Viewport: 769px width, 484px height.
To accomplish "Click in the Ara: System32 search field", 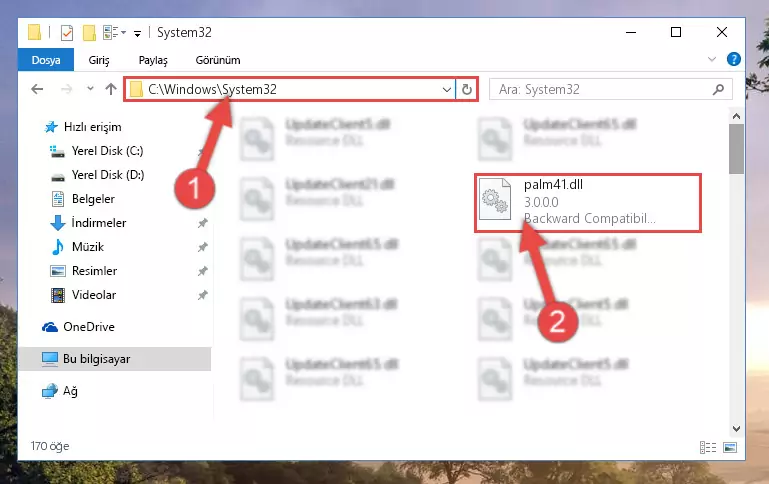I will tap(603, 89).
